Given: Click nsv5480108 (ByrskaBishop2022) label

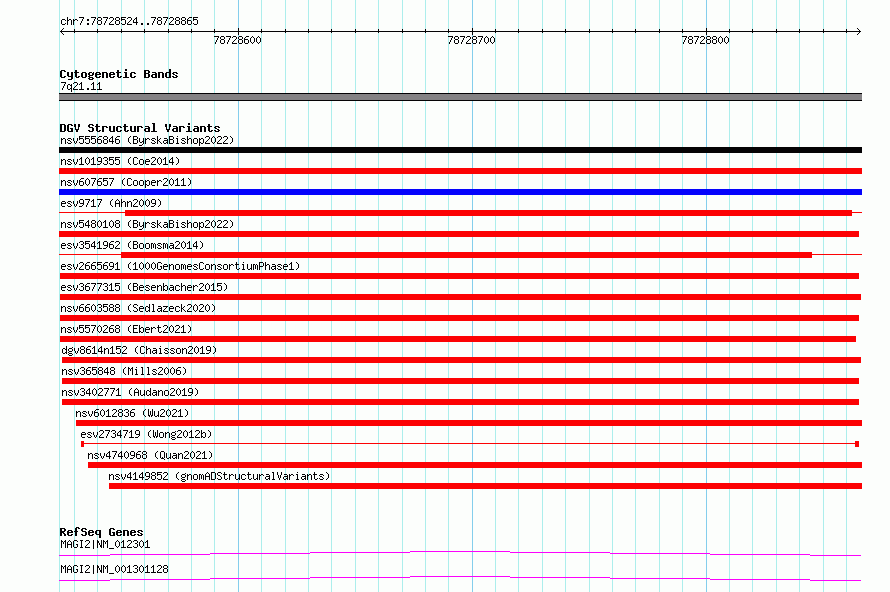Looking at the screenshot, I should click(x=147, y=224).
